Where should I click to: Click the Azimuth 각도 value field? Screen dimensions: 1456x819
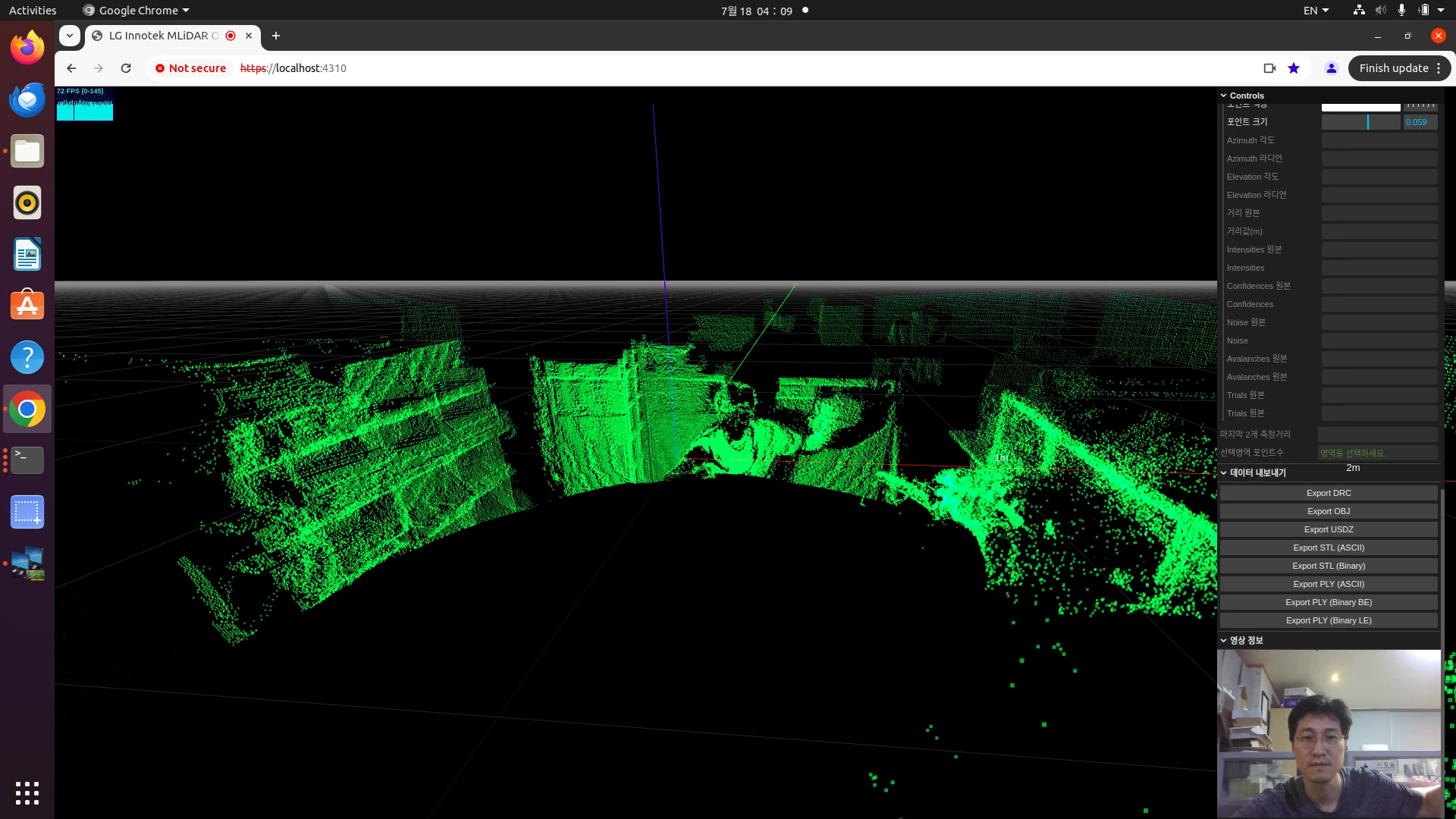click(1379, 140)
